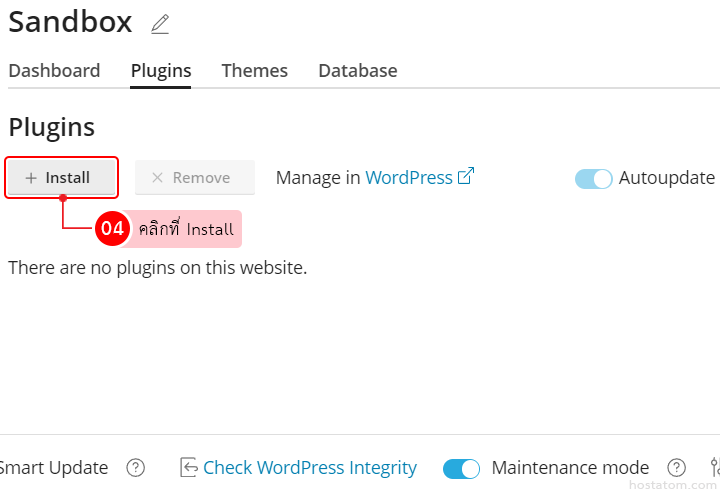Screen dimensions: 720x492
Task: Switch to the Themes tab
Action: click(255, 71)
